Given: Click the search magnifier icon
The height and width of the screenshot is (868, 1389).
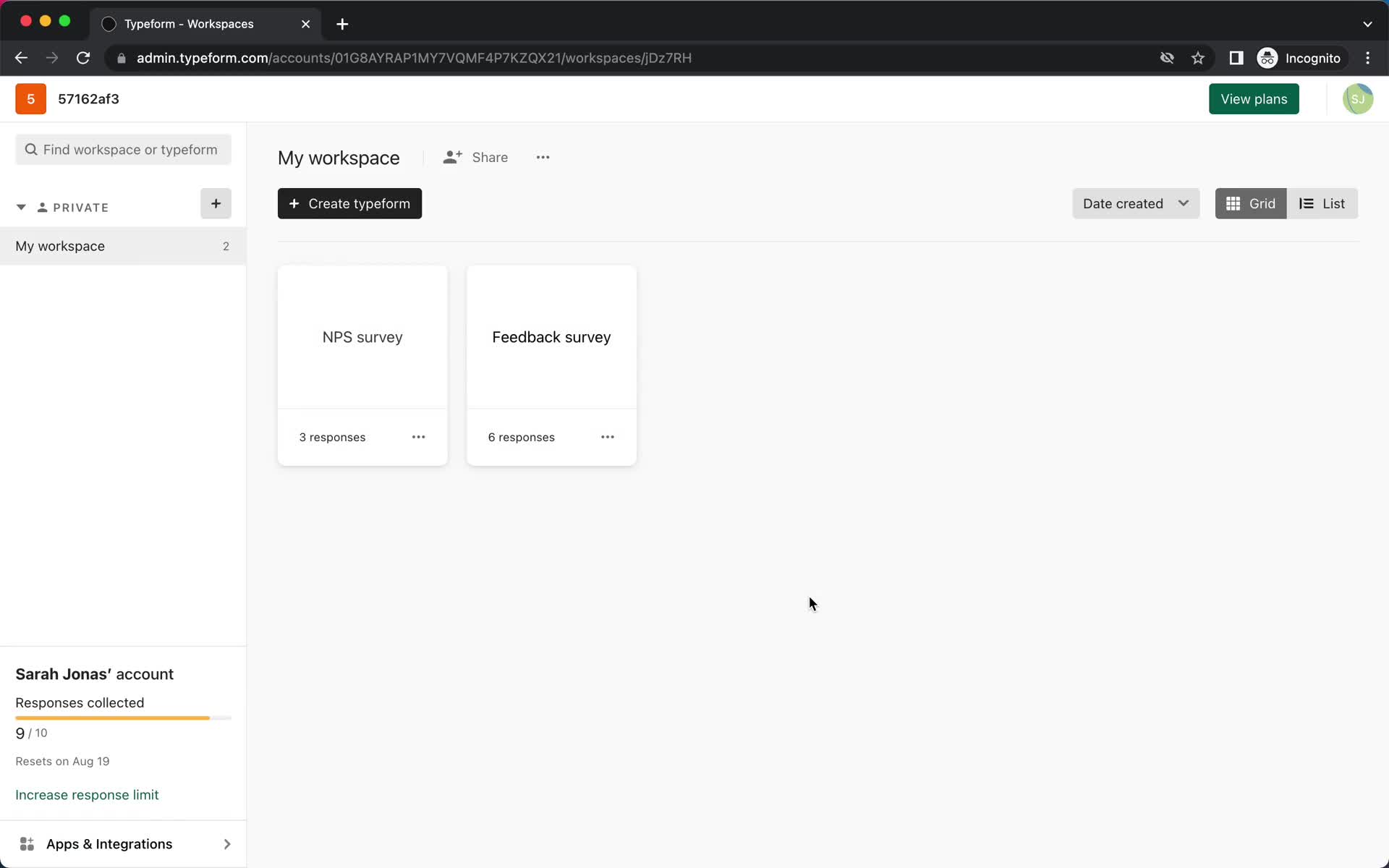Looking at the screenshot, I should 31,149.
